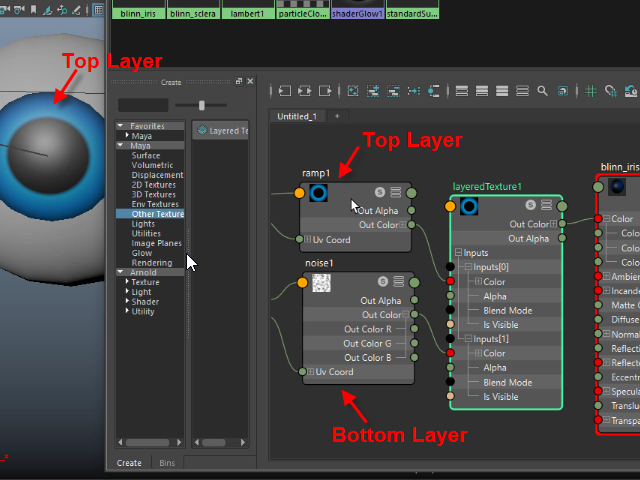The image size is (640, 480).
Task: Adjust the Create panel icon size slider
Action: point(202,105)
